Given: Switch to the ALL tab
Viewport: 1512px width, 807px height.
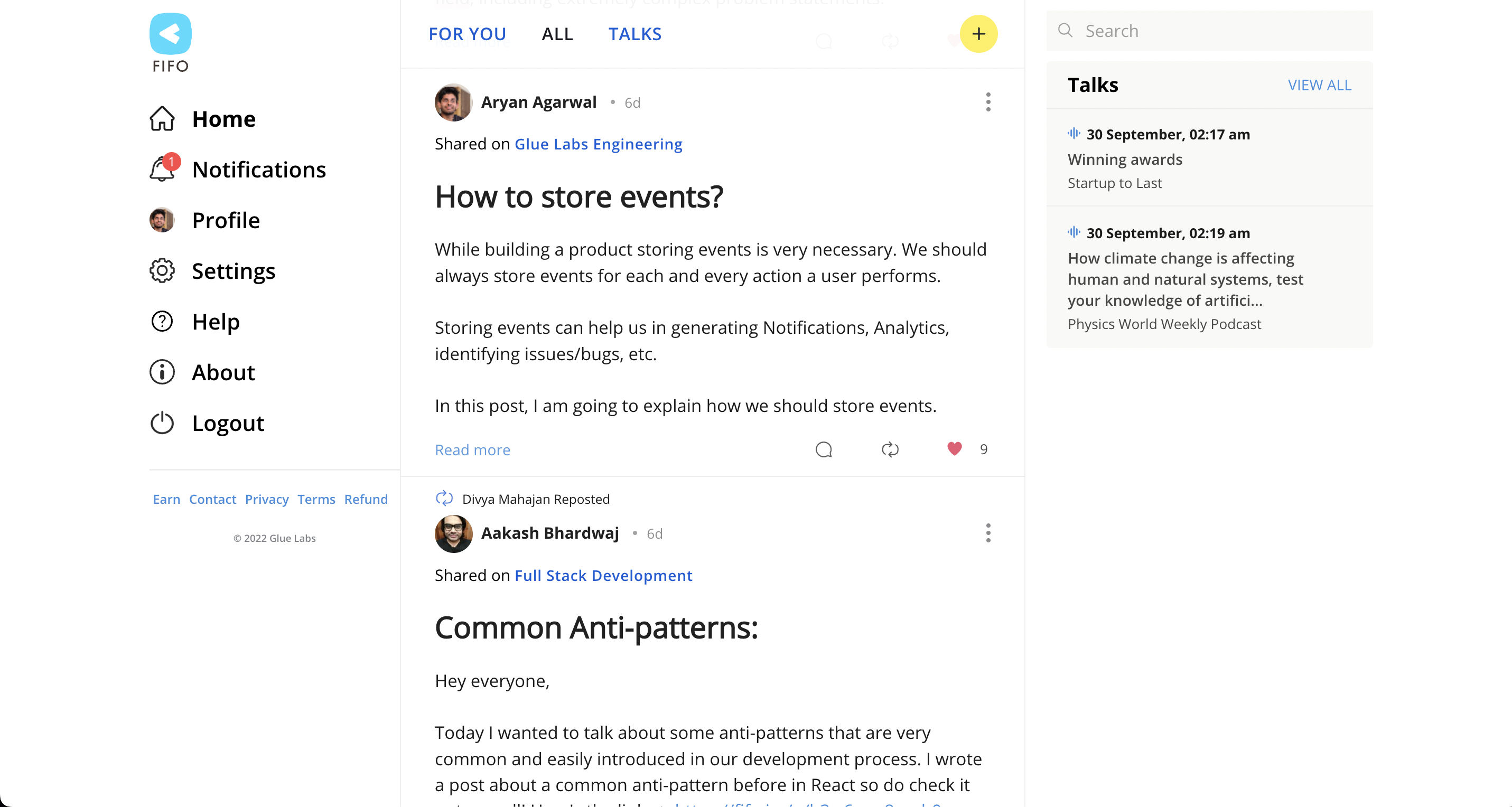Looking at the screenshot, I should (x=557, y=34).
